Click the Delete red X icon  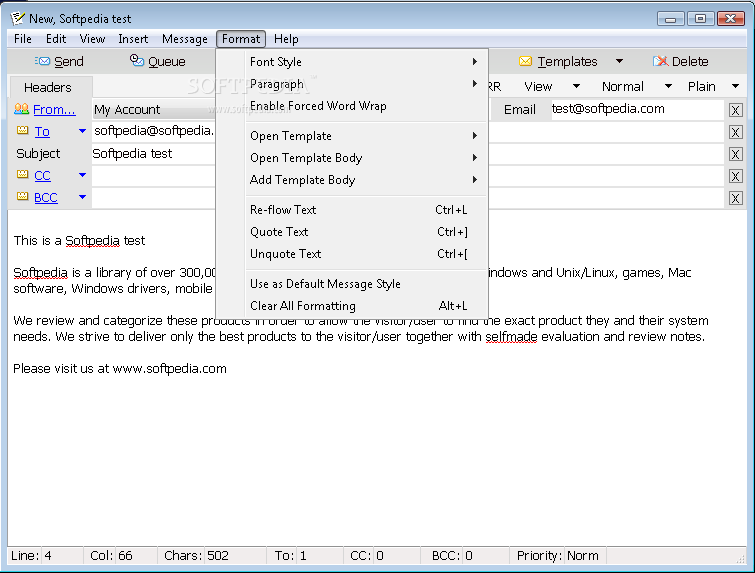[661, 61]
